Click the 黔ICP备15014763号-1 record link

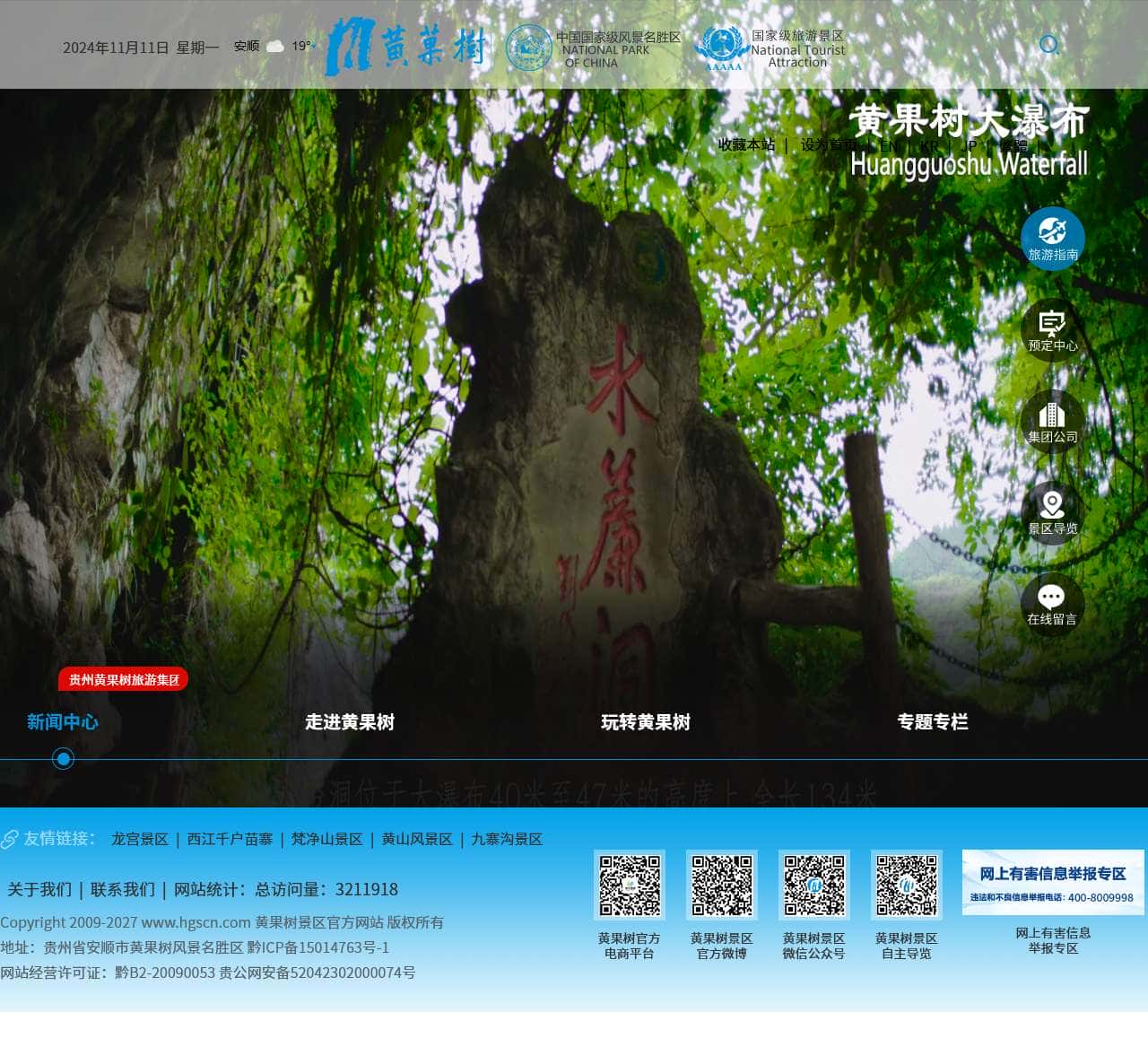[318, 947]
